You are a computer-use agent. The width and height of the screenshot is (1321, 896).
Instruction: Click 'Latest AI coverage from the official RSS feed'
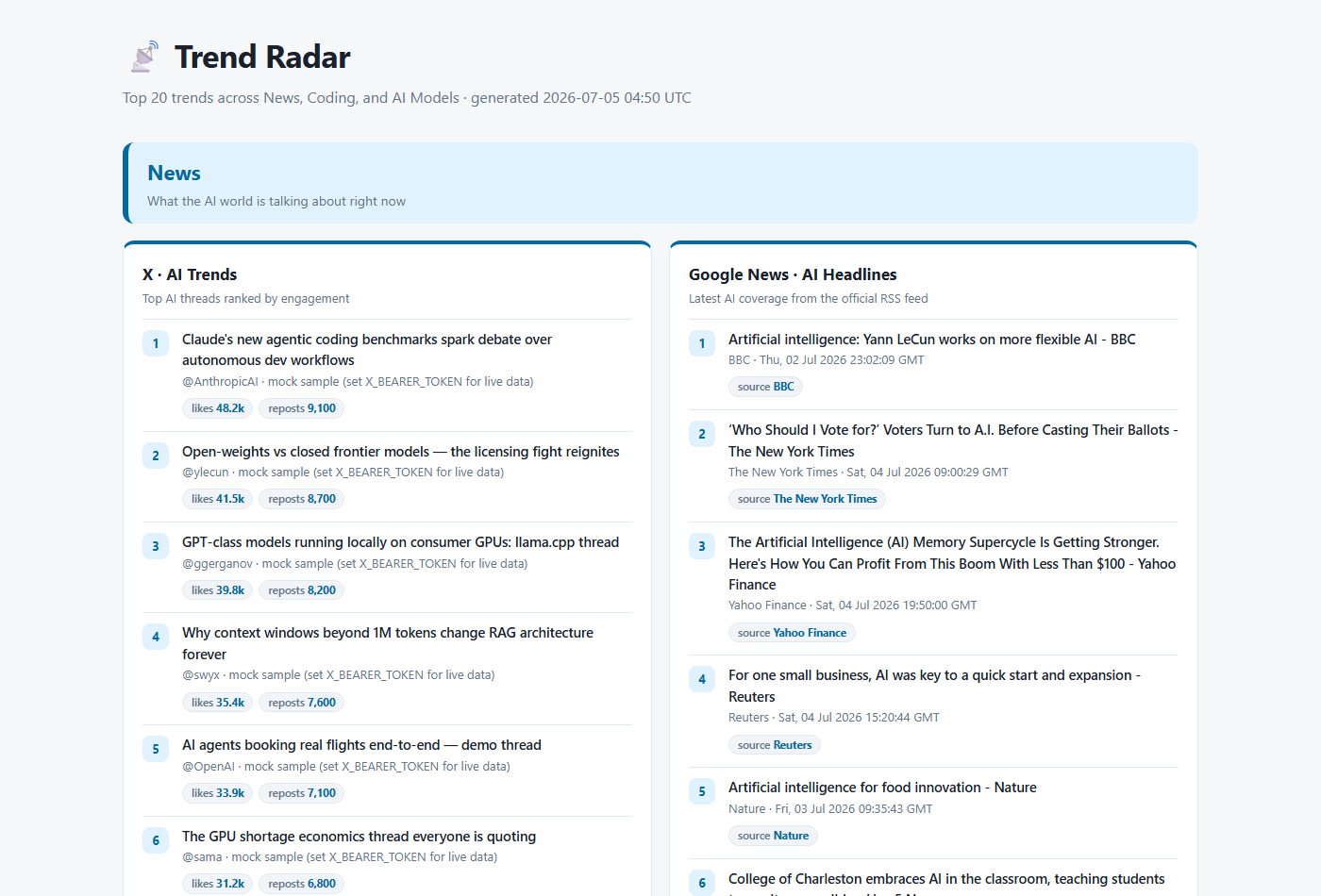[x=809, y=299]
